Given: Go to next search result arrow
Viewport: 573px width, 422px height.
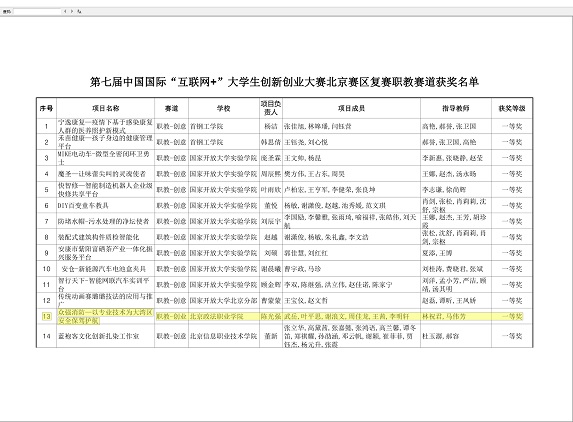Looking at the screenshot, I should 72,11.
